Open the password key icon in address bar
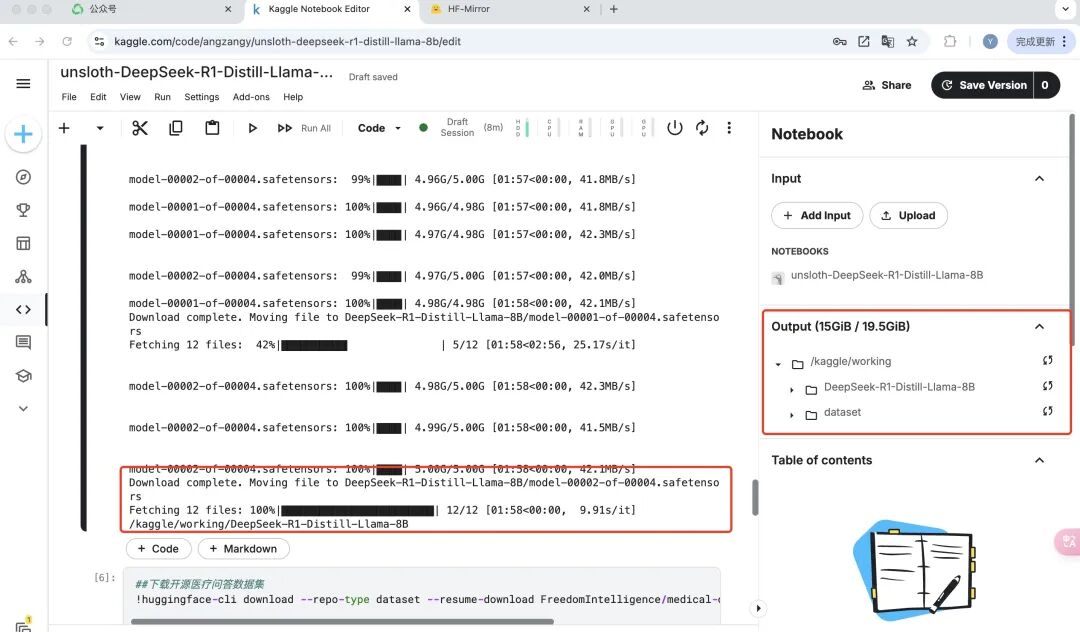 840,42
